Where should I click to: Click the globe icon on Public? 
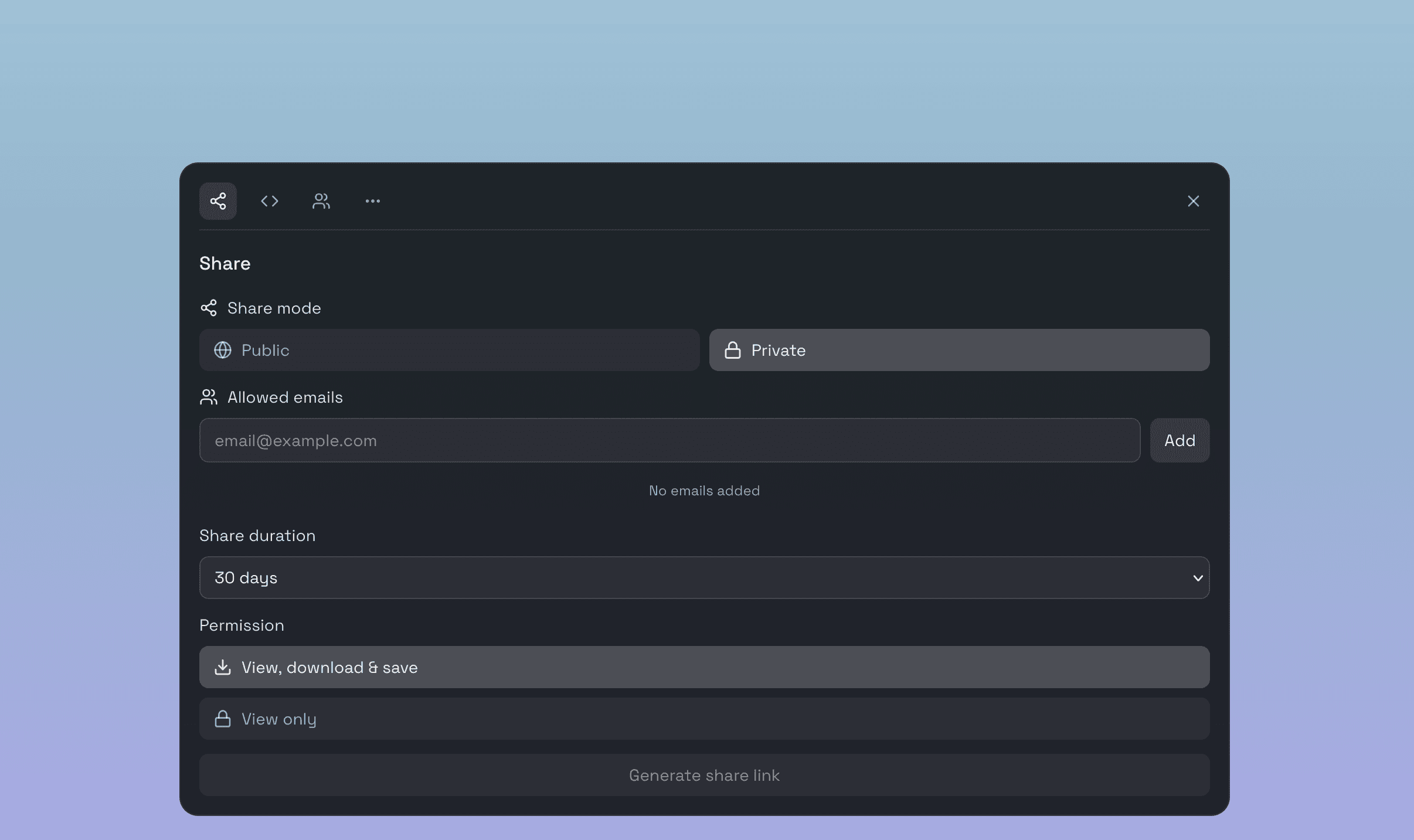pos(223,350)
